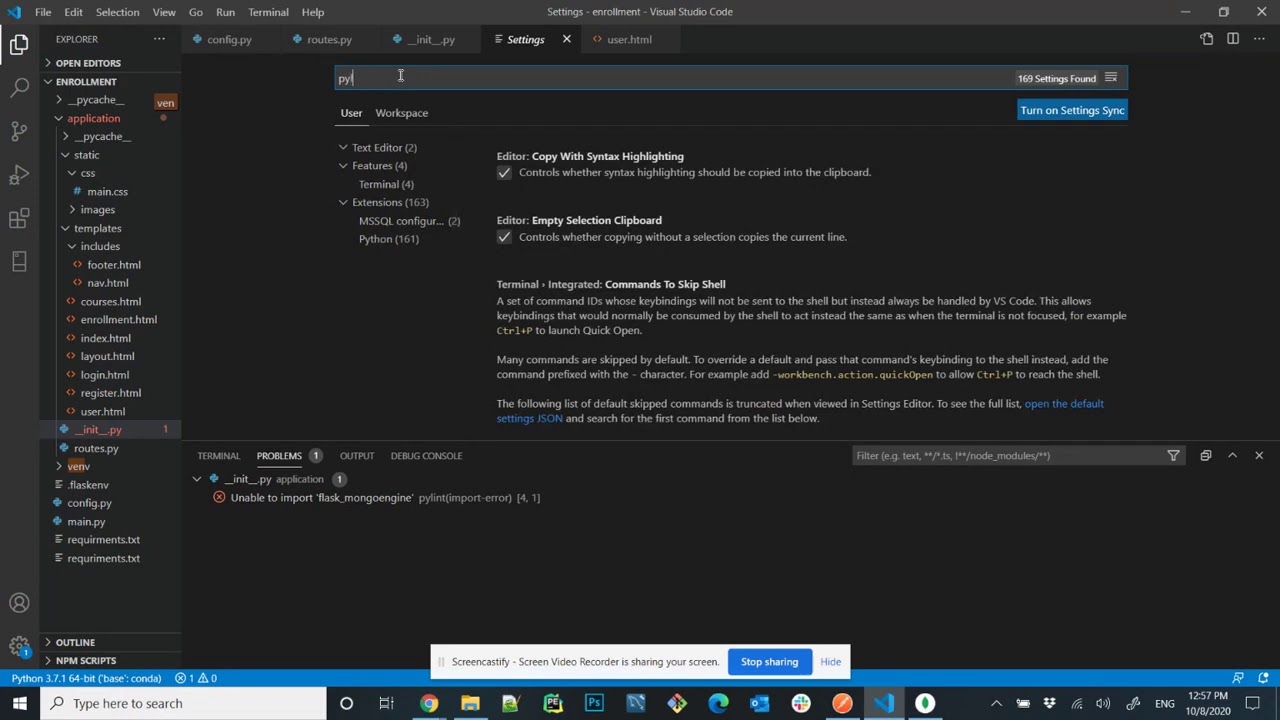Open the Extensions view
The image size is (1280, 720).
click(19, 219)
